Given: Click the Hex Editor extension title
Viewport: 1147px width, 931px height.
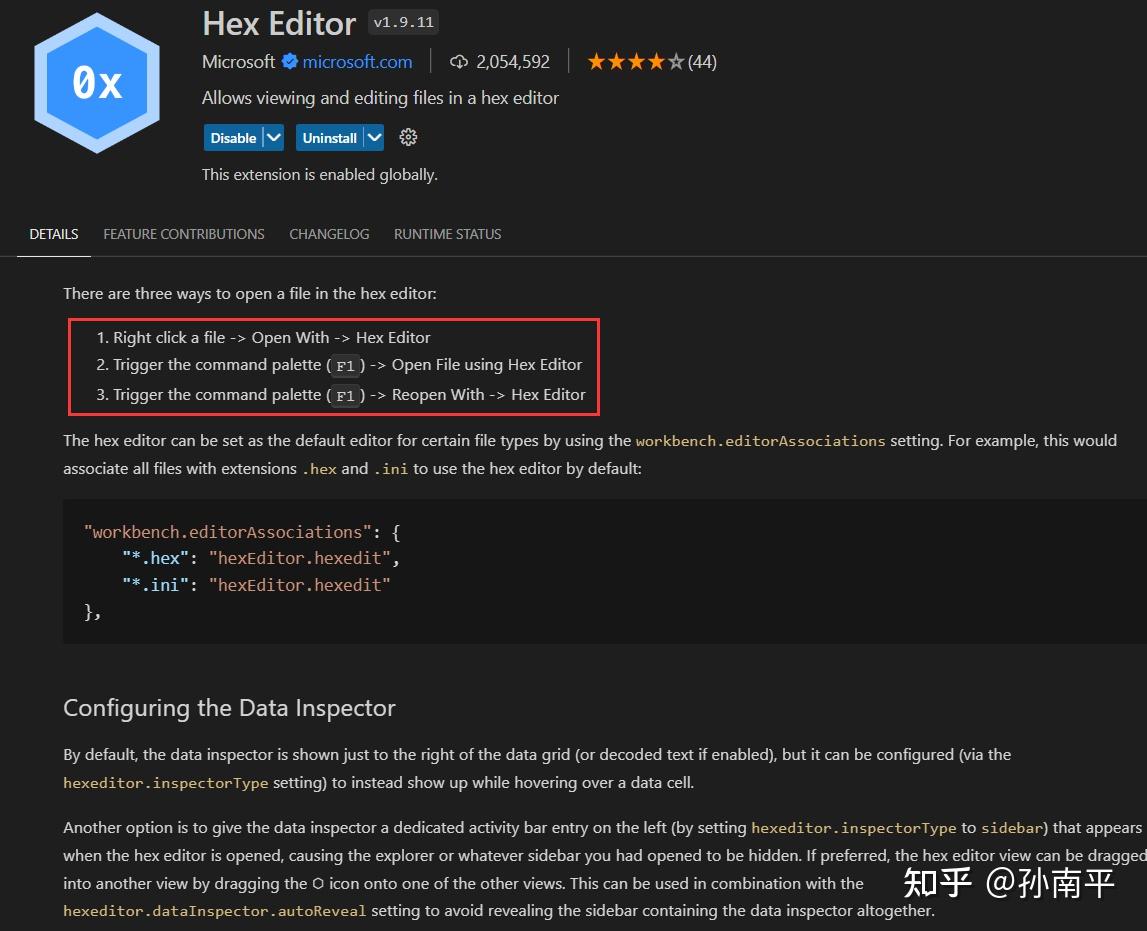Looking at the screenshot, I should pos(279,23).
